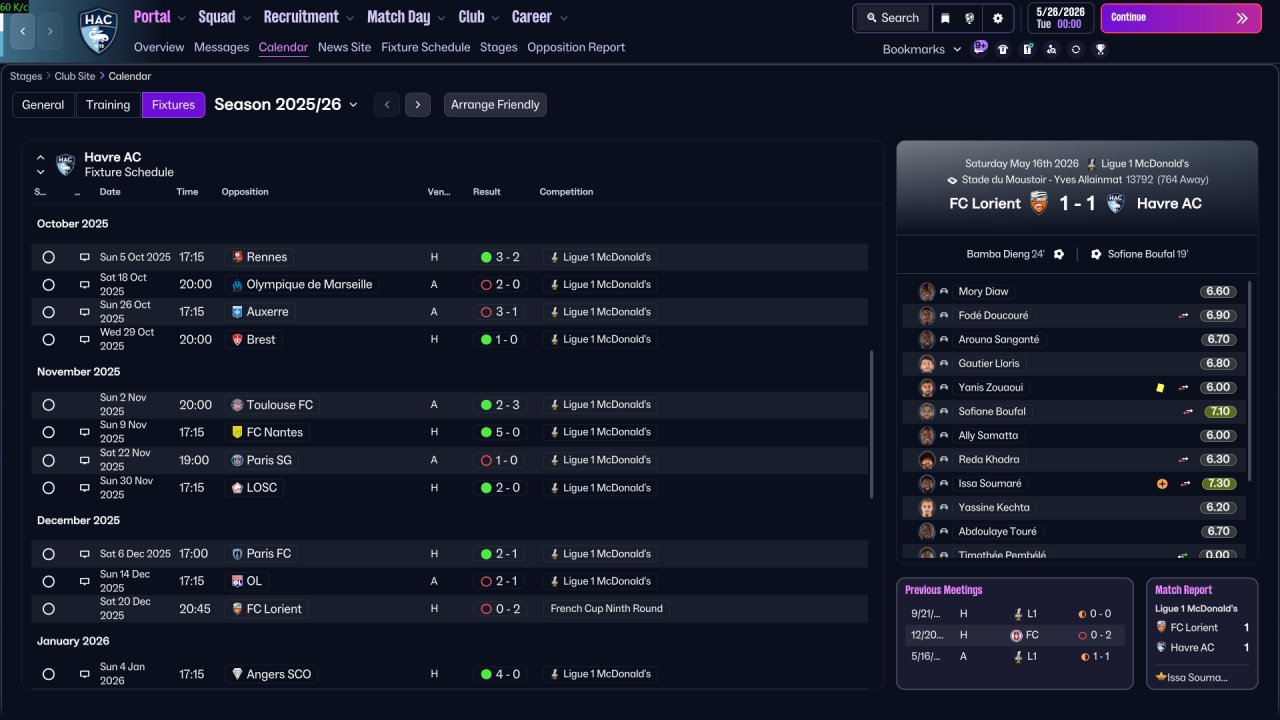Click the TV icon on the Rennes row
Screen dimensions: 1280x720
tap(85, 257)
